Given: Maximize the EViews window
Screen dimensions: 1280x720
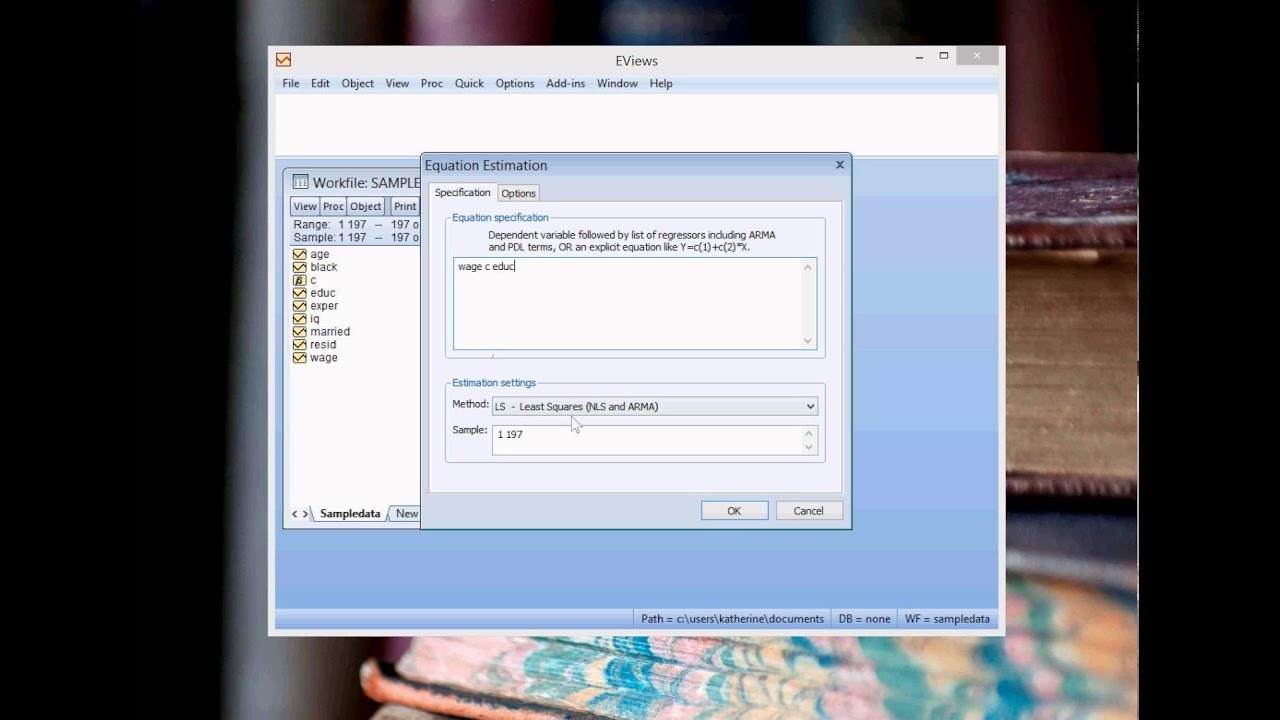Looking at the screenshot, I should 943,57.
